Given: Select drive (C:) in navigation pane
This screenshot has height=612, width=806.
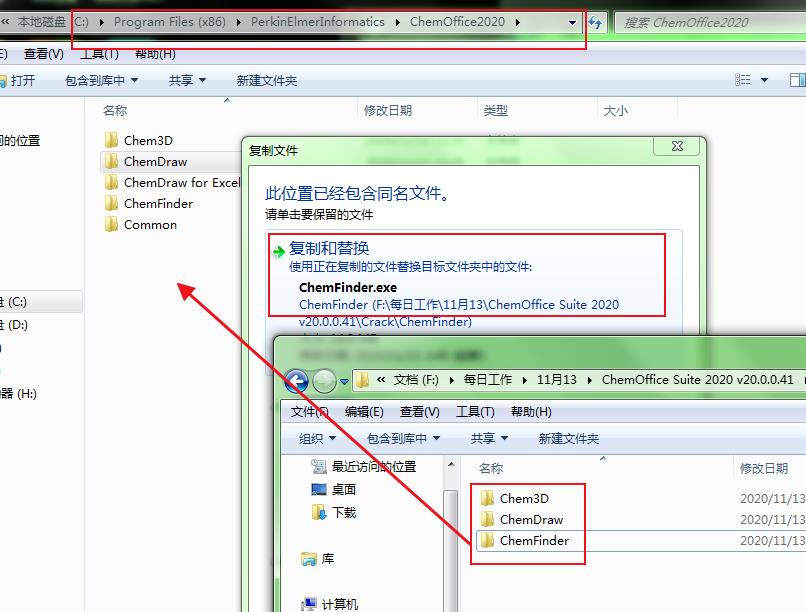Looking at the screenshot, I should (x=40, y=302).
